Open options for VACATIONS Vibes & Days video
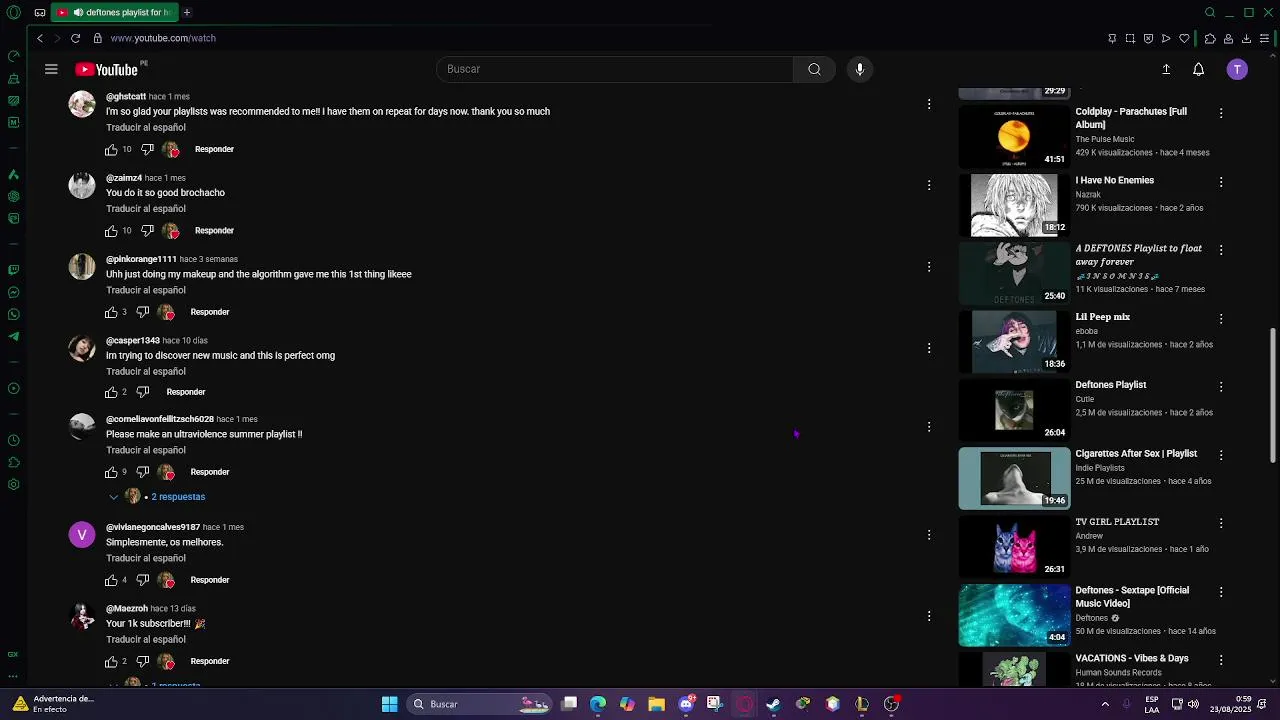 (1221, 660)
